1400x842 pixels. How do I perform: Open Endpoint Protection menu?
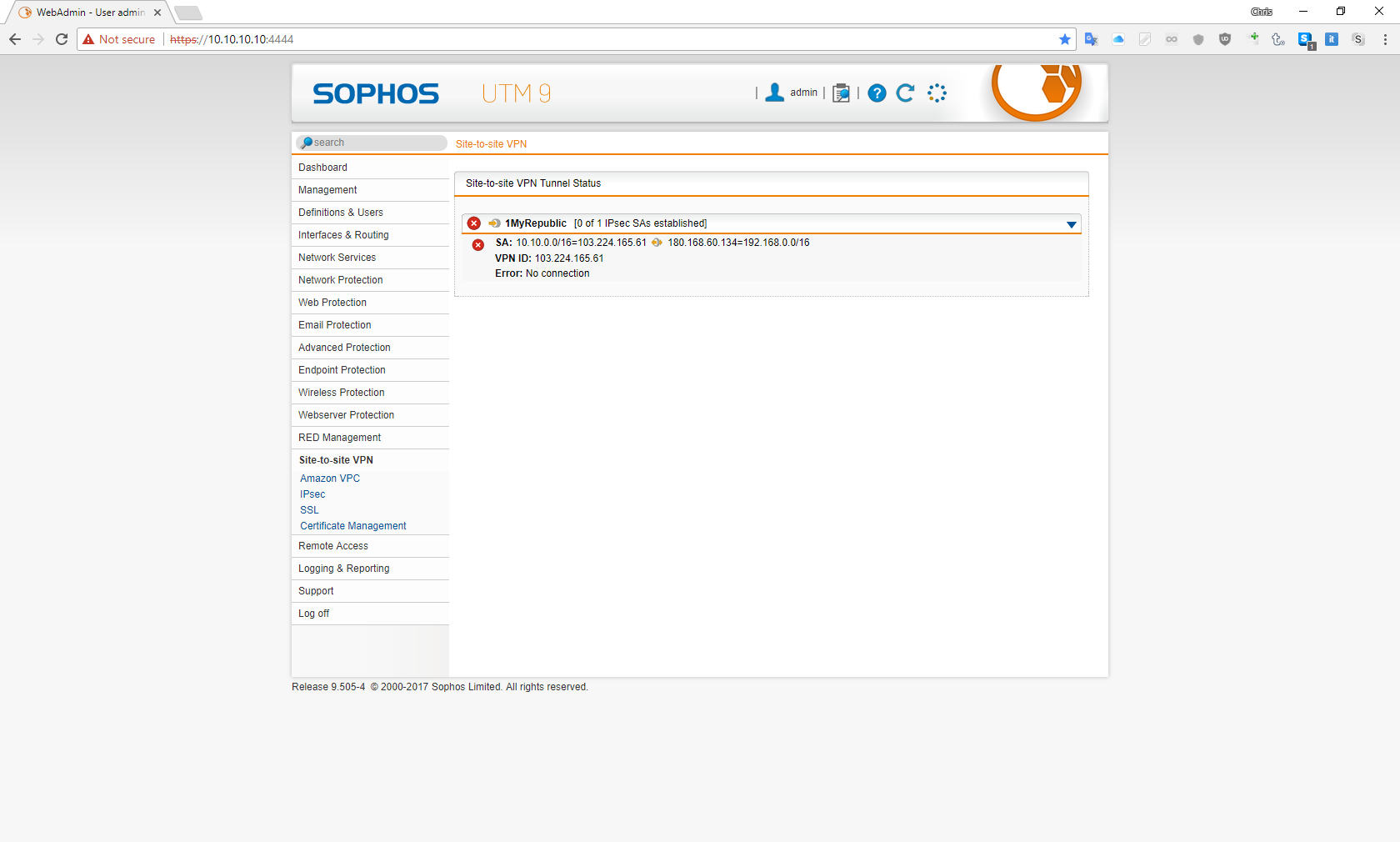point(370,370)
